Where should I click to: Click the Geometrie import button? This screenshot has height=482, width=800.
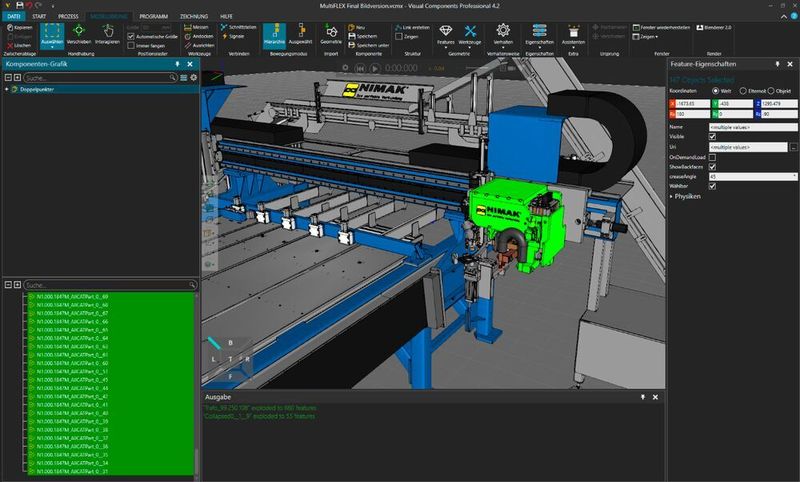pyautogui.click(x=331, y=35)
